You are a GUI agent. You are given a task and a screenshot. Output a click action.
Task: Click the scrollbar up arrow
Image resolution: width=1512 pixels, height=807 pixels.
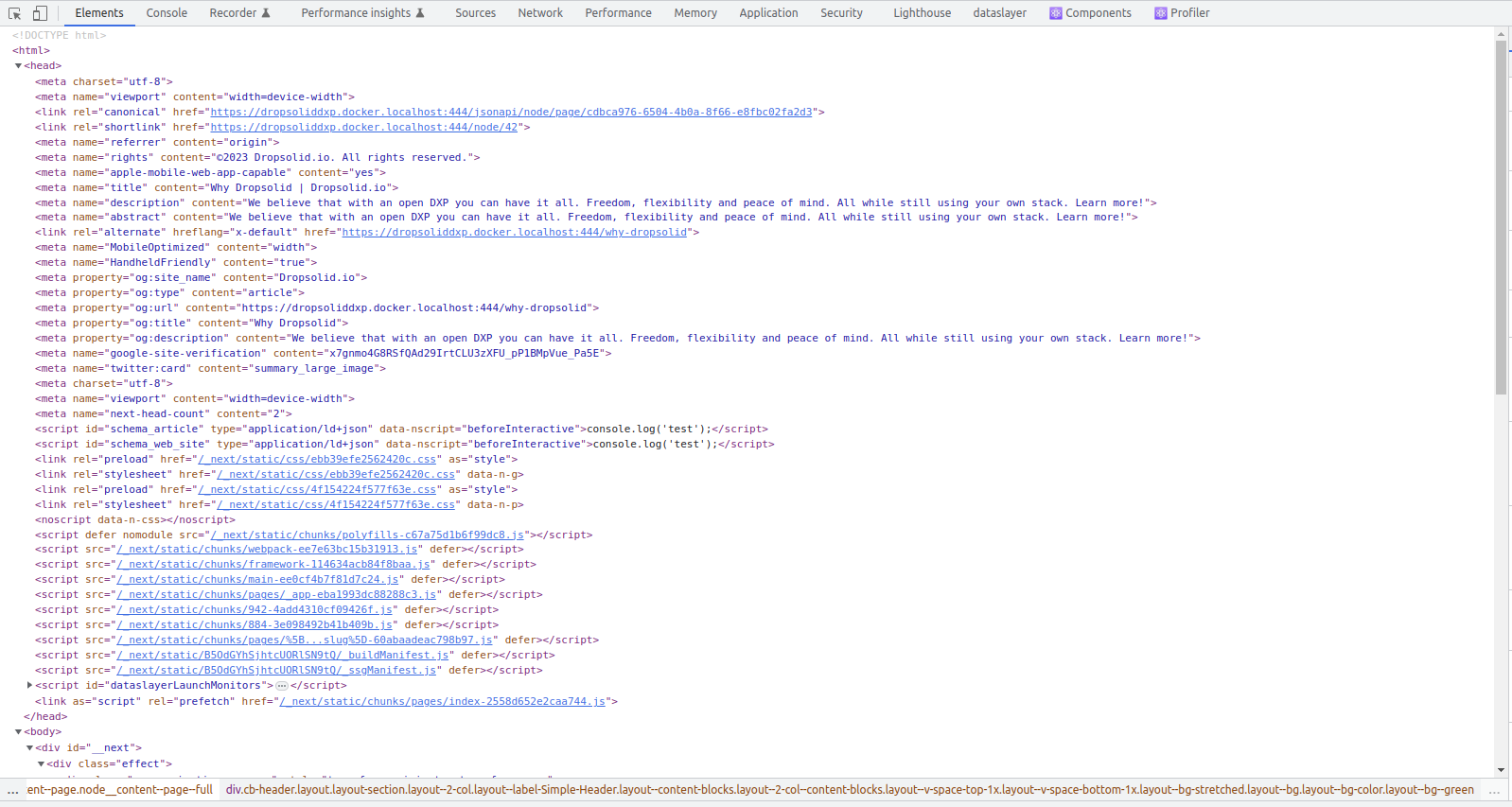(x=1502, y=34)
